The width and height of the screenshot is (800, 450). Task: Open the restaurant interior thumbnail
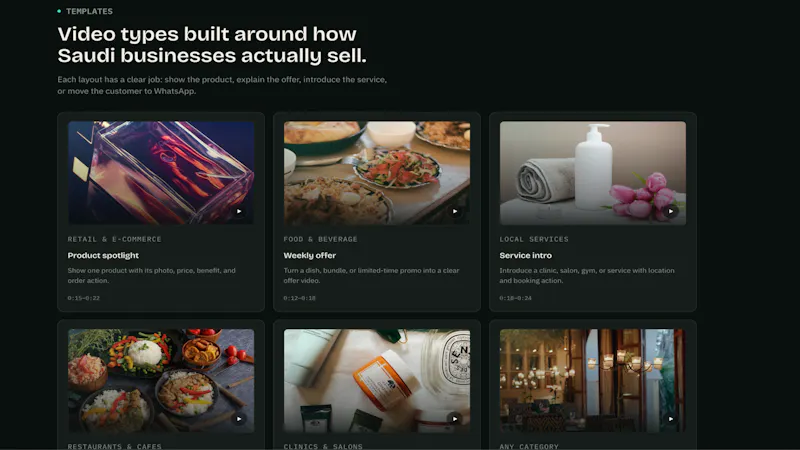point(592,380)
